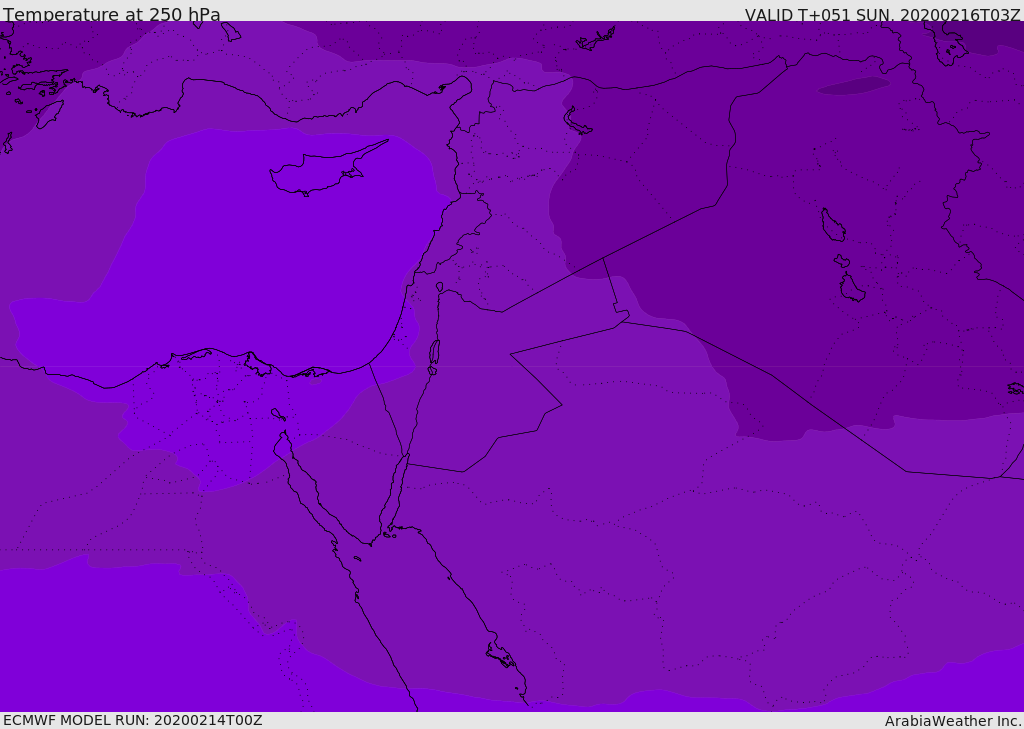Click the bright violet band along bottom edge
Screen dimensions: 1024x729
click(100, 650)
